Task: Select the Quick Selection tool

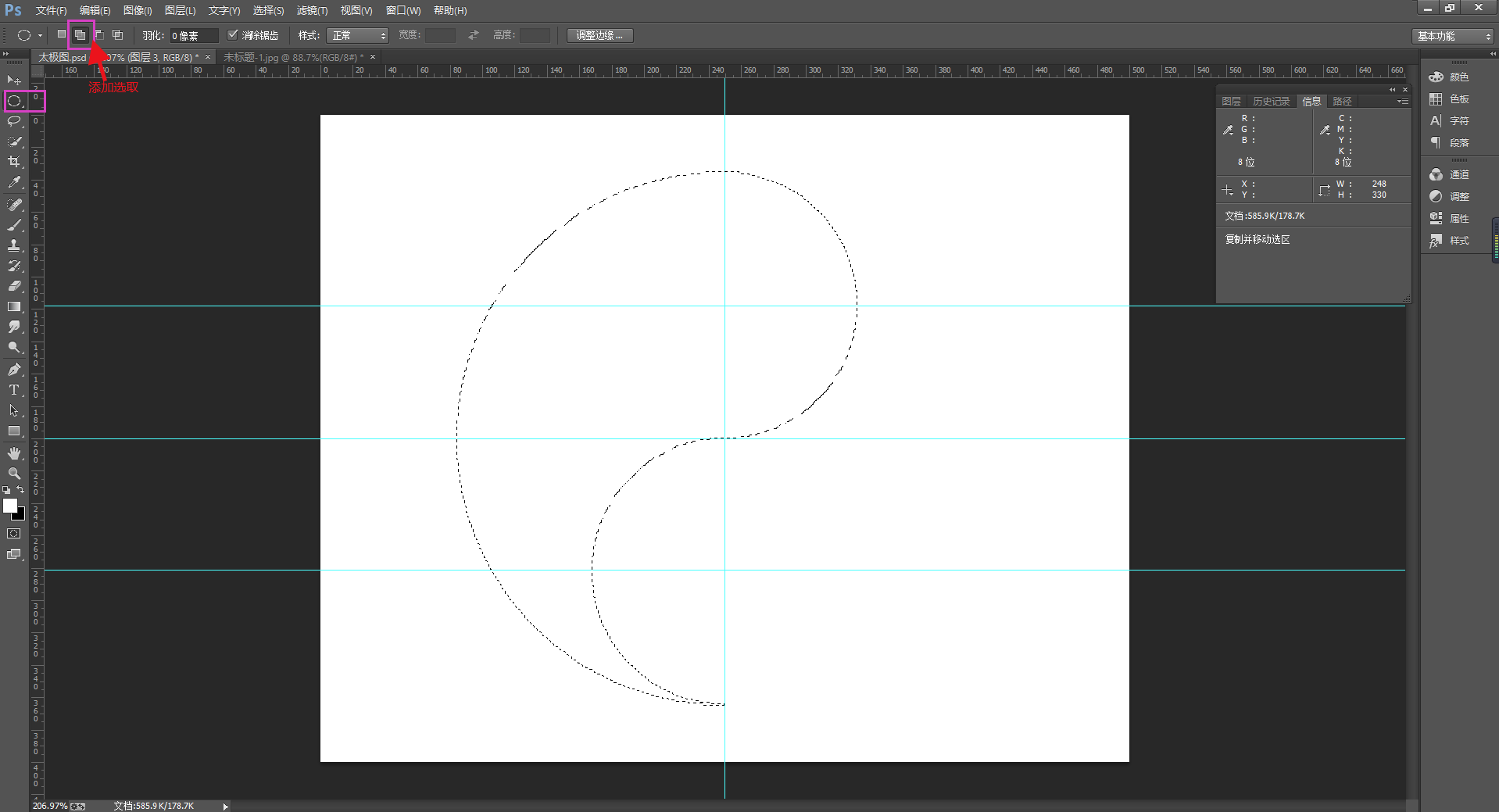Action: (x=14, y=141)
